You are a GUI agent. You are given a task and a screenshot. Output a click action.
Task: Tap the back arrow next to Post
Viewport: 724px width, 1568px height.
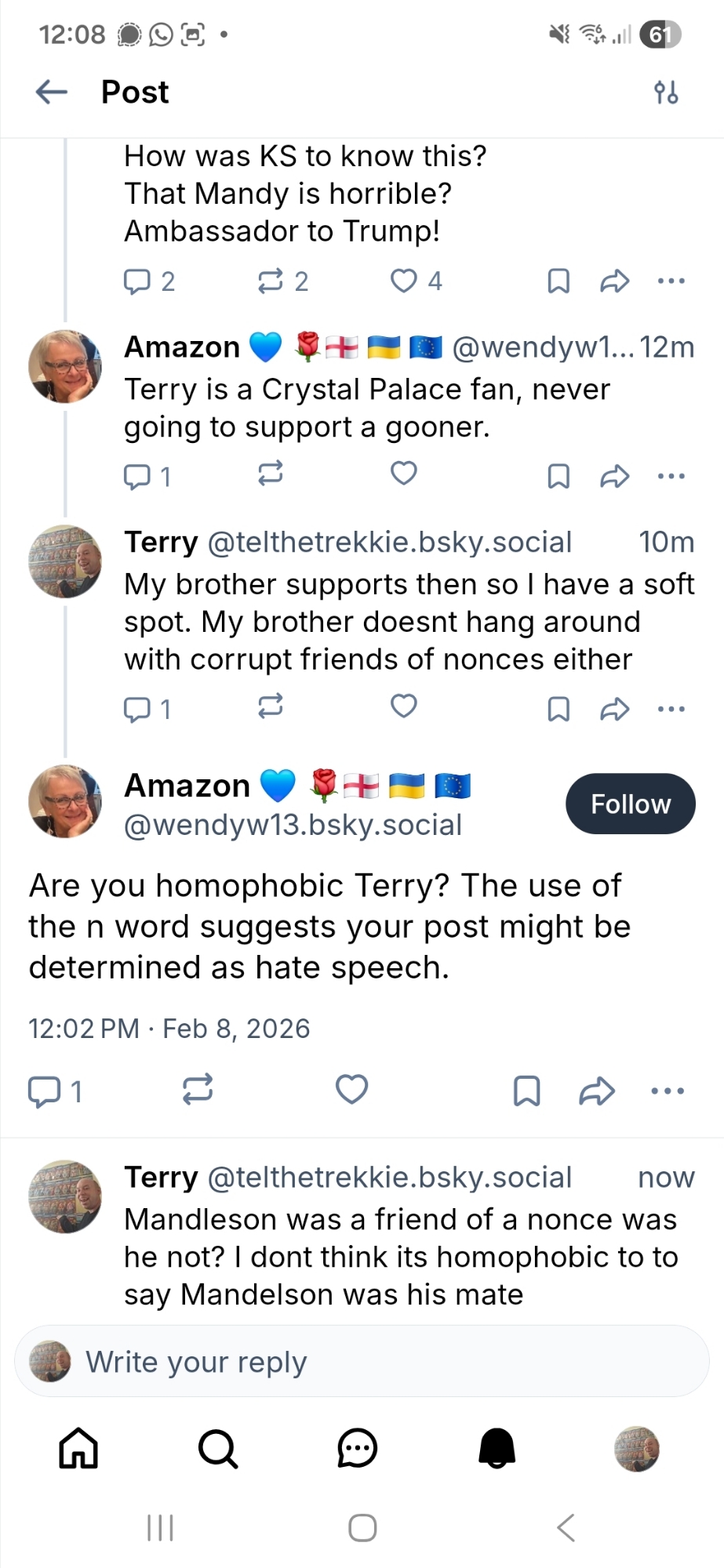pos(52,92)
